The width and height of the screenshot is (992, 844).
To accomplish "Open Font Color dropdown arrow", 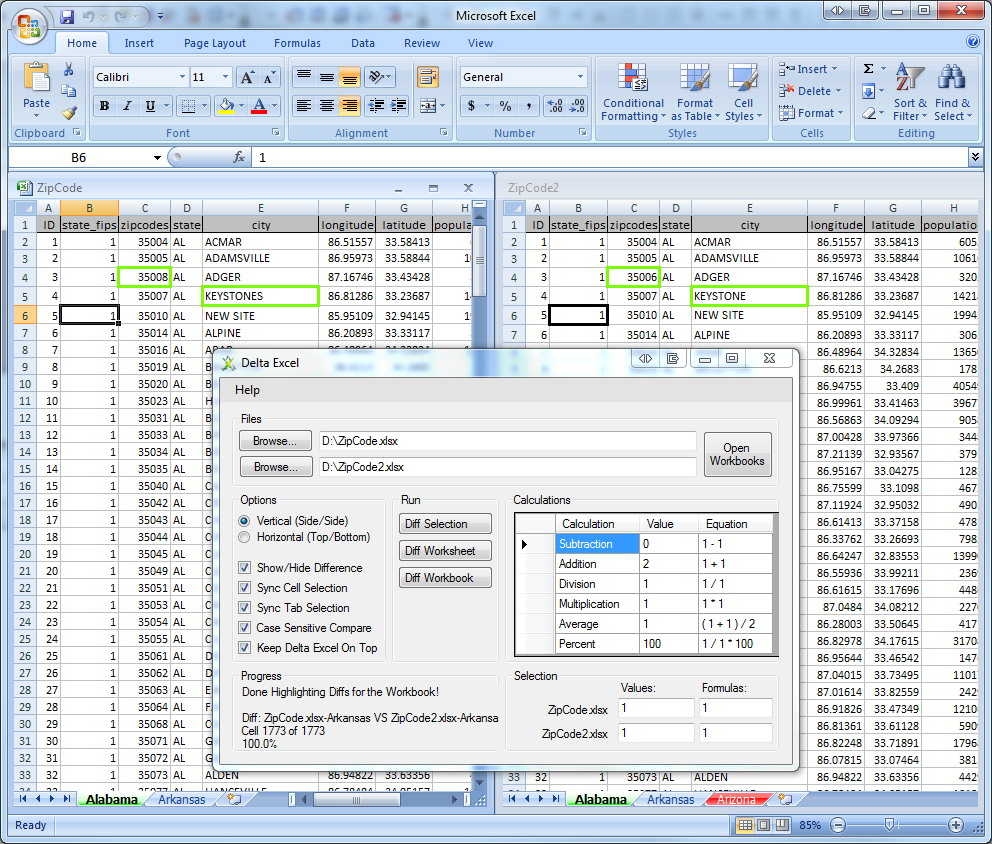I will pyautogui.click(x=274, y=106).
